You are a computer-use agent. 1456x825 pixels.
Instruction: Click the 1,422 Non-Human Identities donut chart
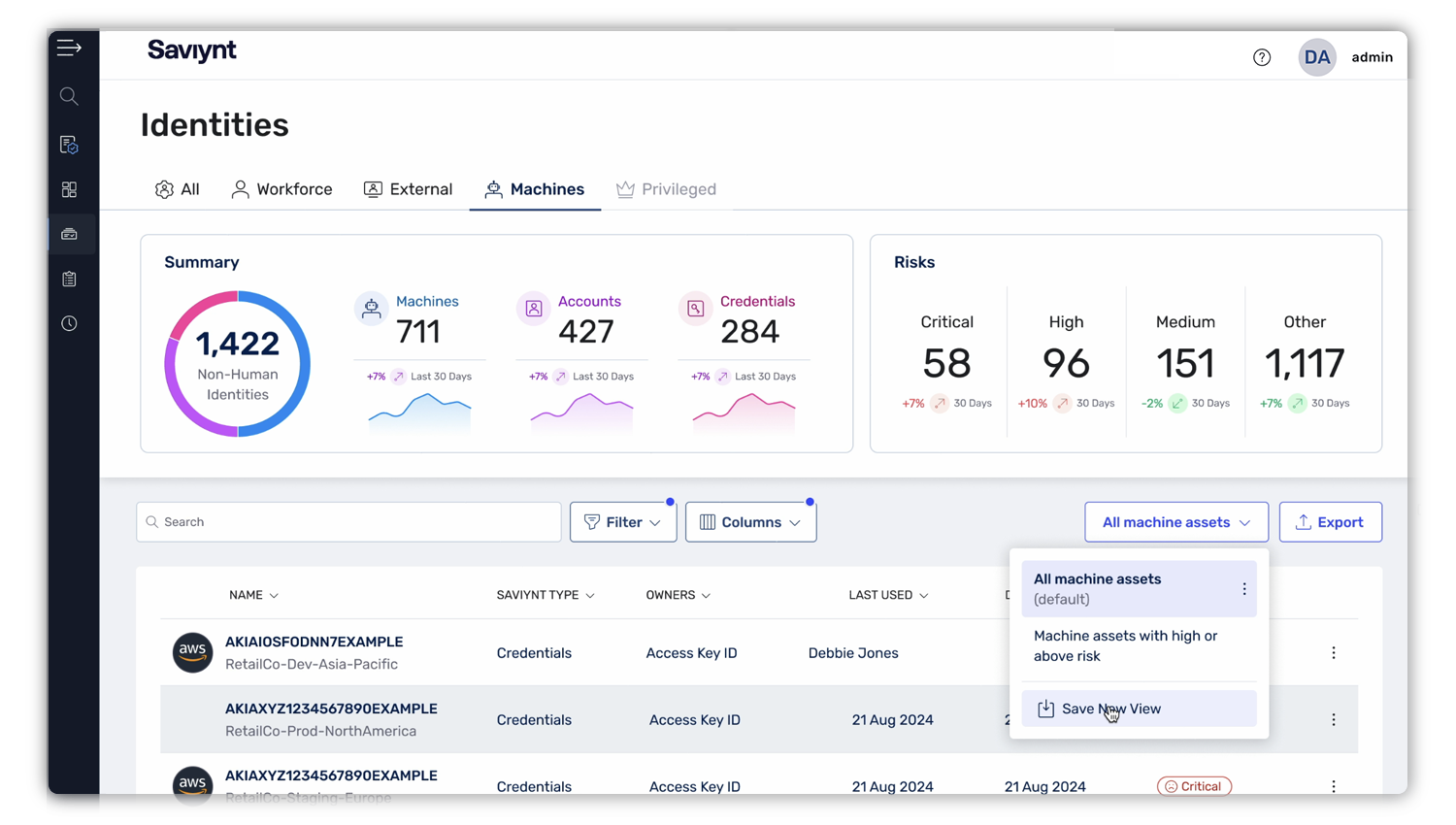(x=237, y=364)
